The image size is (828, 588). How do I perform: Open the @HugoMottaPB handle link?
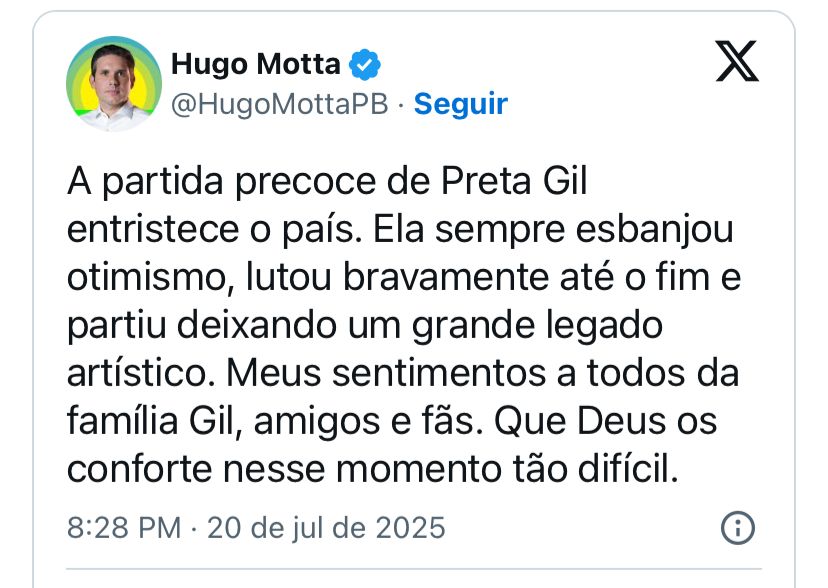(x=279, y=103)
